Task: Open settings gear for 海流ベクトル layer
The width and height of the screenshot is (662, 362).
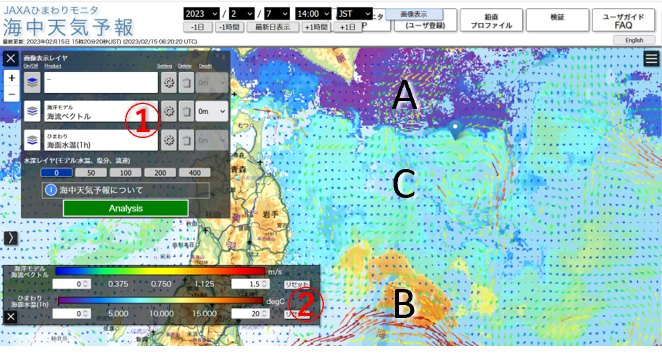Action: (x=169, y=112)
